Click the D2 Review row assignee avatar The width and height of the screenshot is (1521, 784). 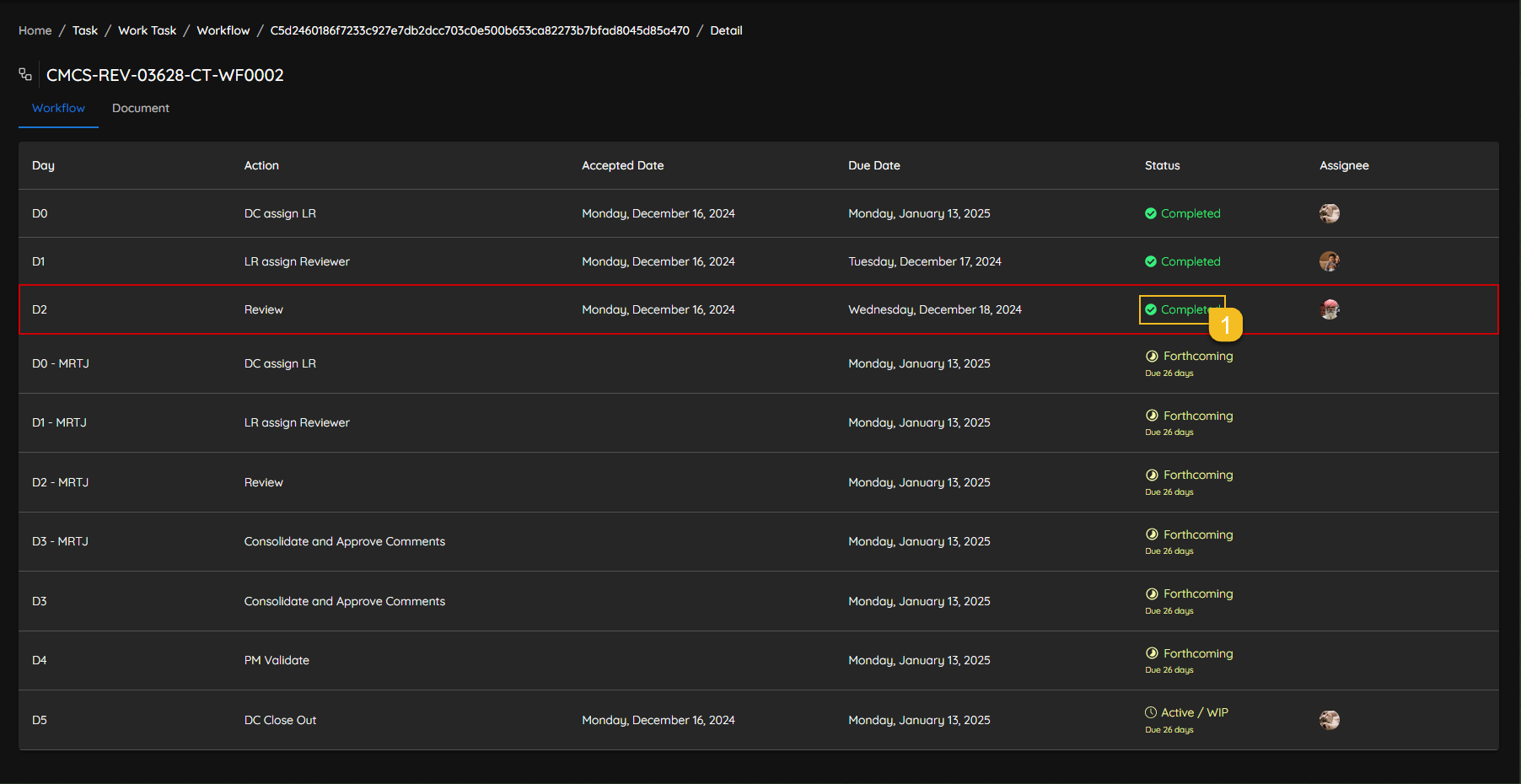tap(1329, 309)
